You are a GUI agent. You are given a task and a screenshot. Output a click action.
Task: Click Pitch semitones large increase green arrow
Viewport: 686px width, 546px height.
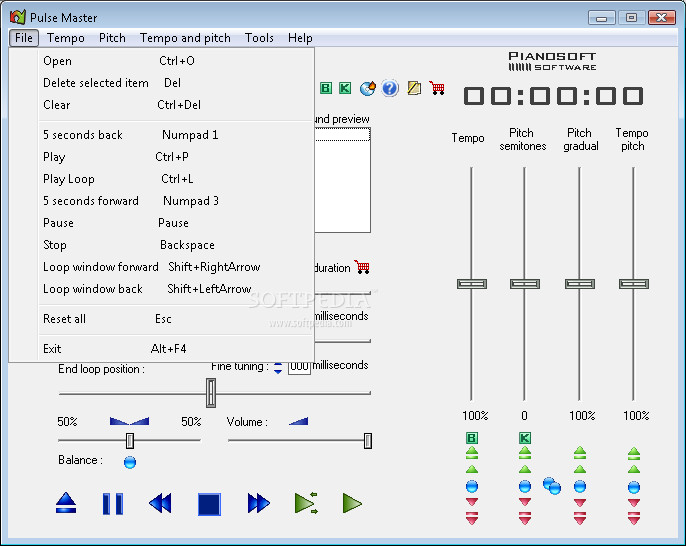pyautogui.click(x=525, y=453)
